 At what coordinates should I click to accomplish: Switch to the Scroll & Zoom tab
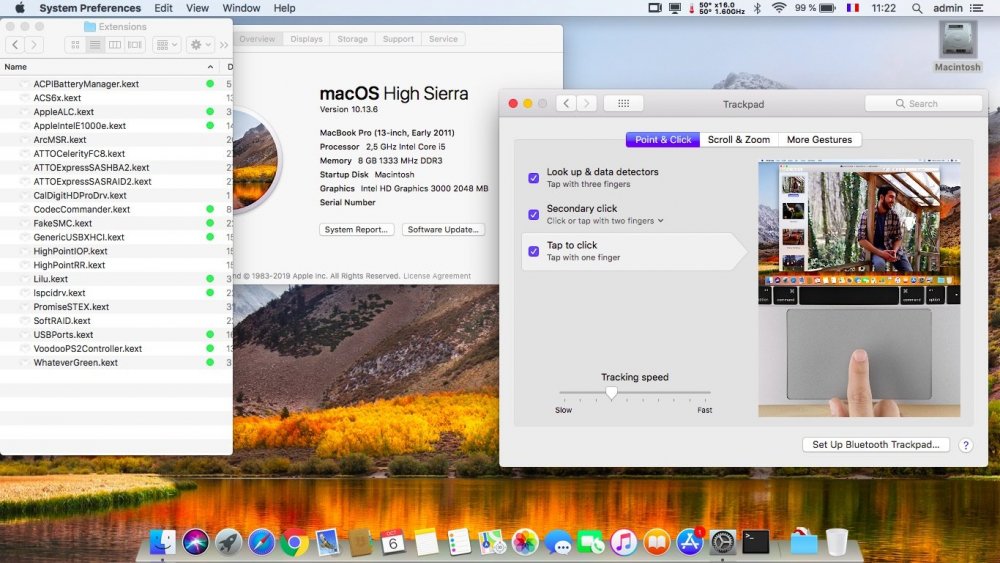[739, 140]
